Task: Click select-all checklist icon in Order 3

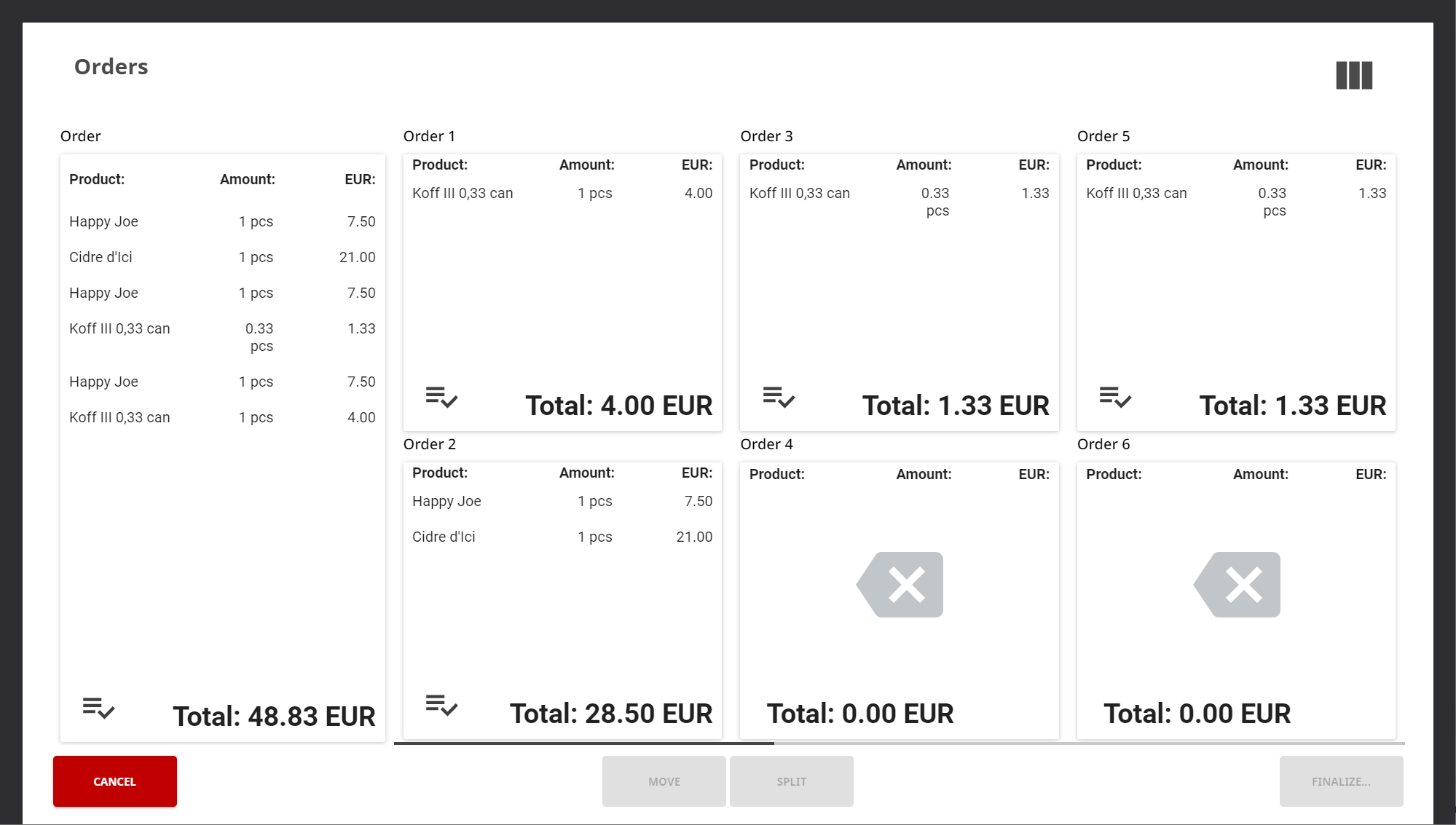Action: (779, 398)
